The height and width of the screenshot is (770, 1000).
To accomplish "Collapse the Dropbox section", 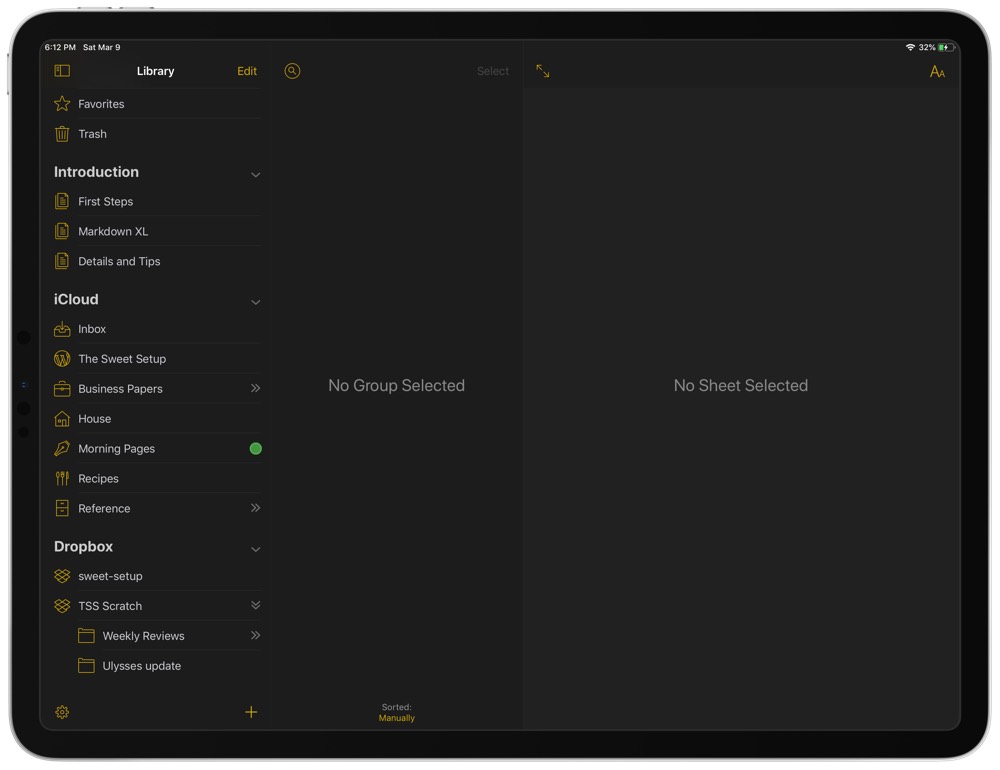I will [x=255, y=549].
